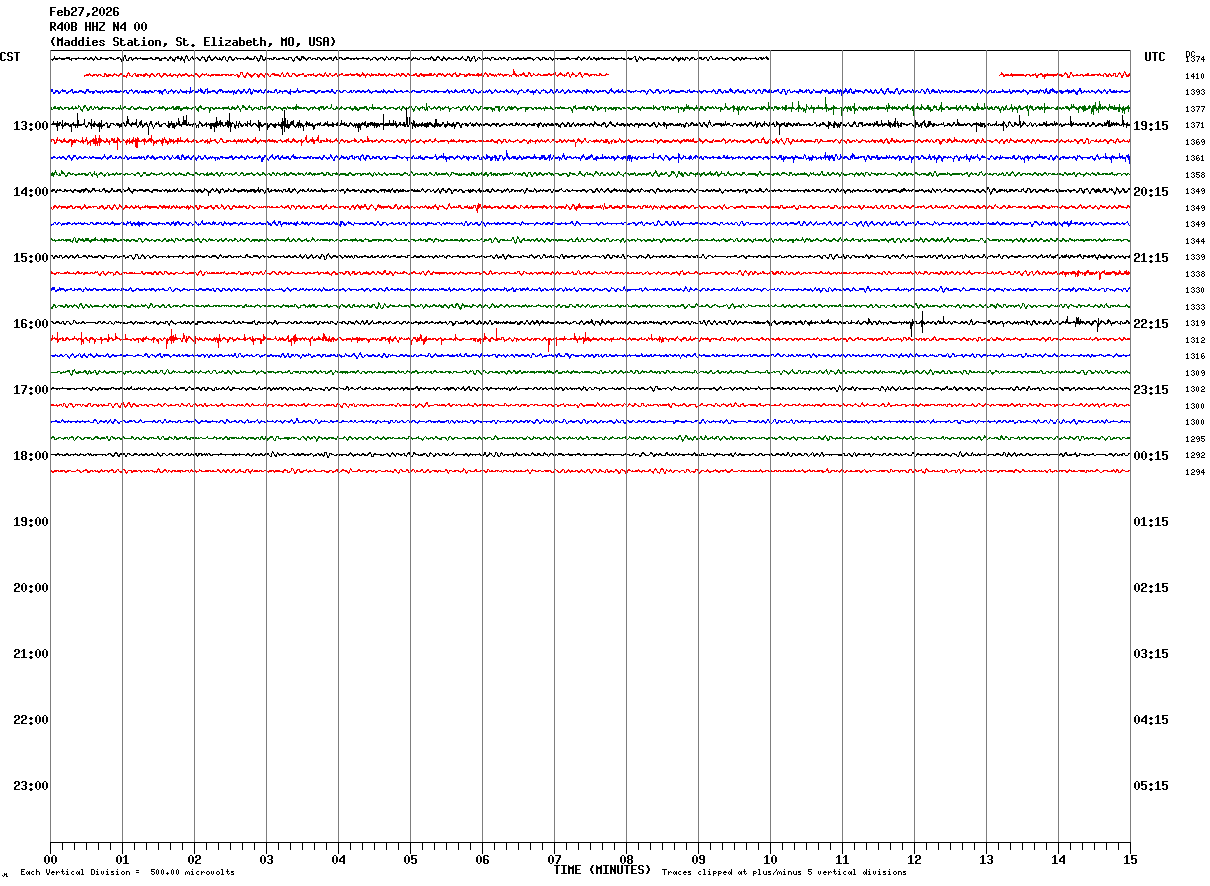
Task: Click the DC offset value 1302
Action: point(1195,389)
